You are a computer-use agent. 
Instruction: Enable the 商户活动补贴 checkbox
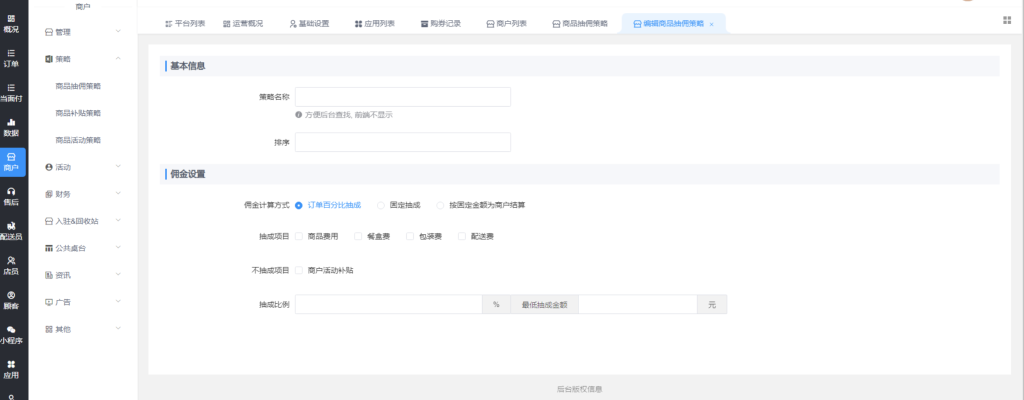(x=299, y=270)
